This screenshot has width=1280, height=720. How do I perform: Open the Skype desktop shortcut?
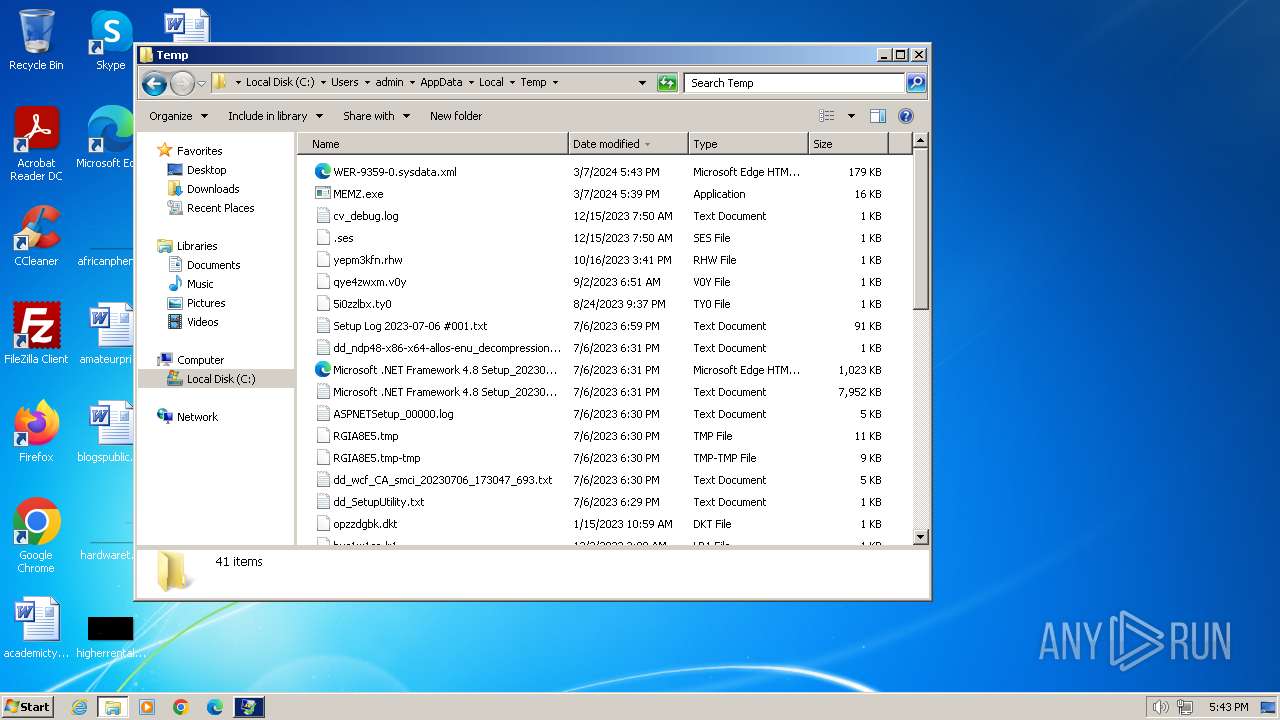pos(110,40)
